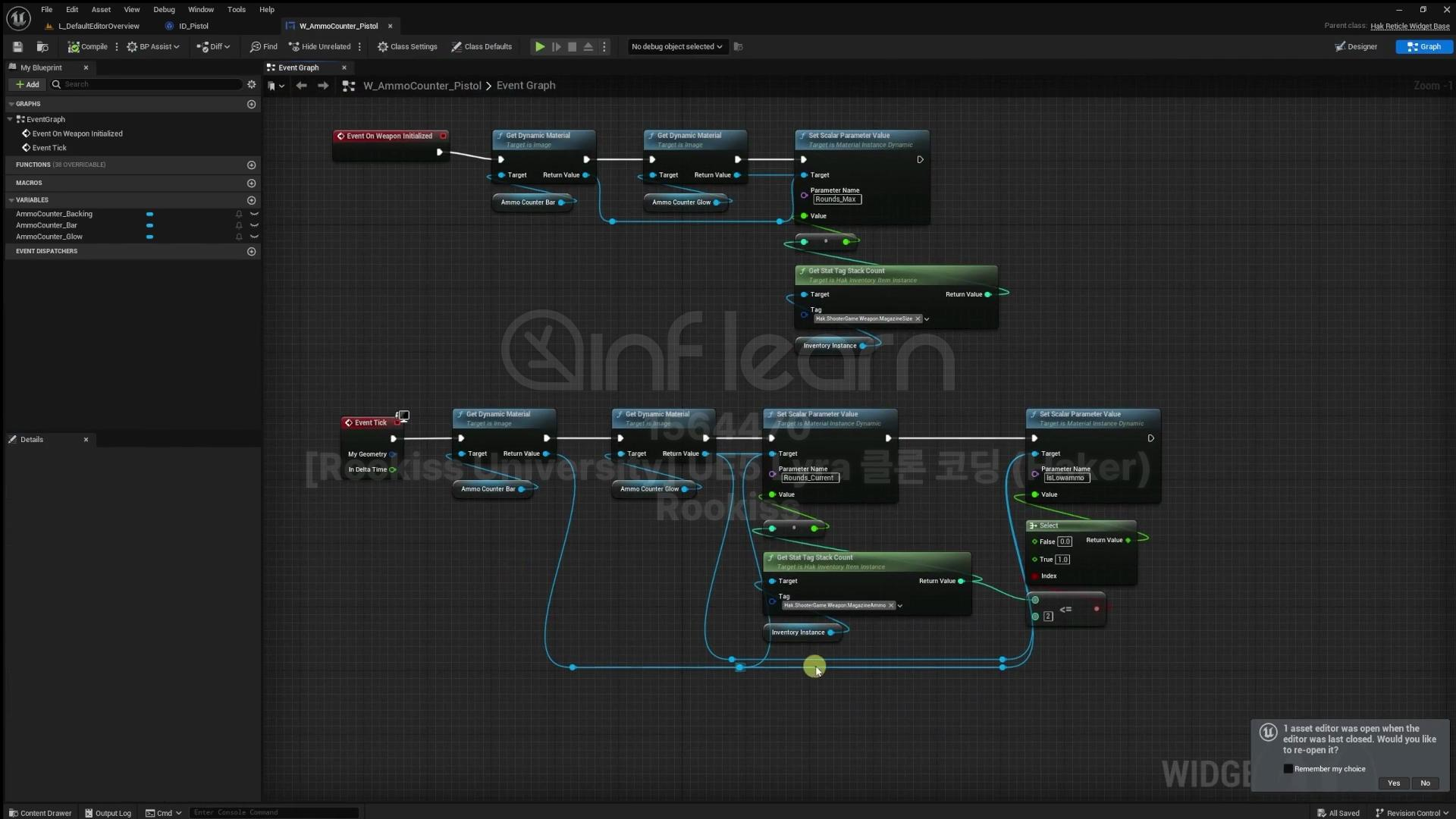The image size is (1456, 819).
Task: Toggle Hide Unrelated nodes
Action: (x=319, y=47)
